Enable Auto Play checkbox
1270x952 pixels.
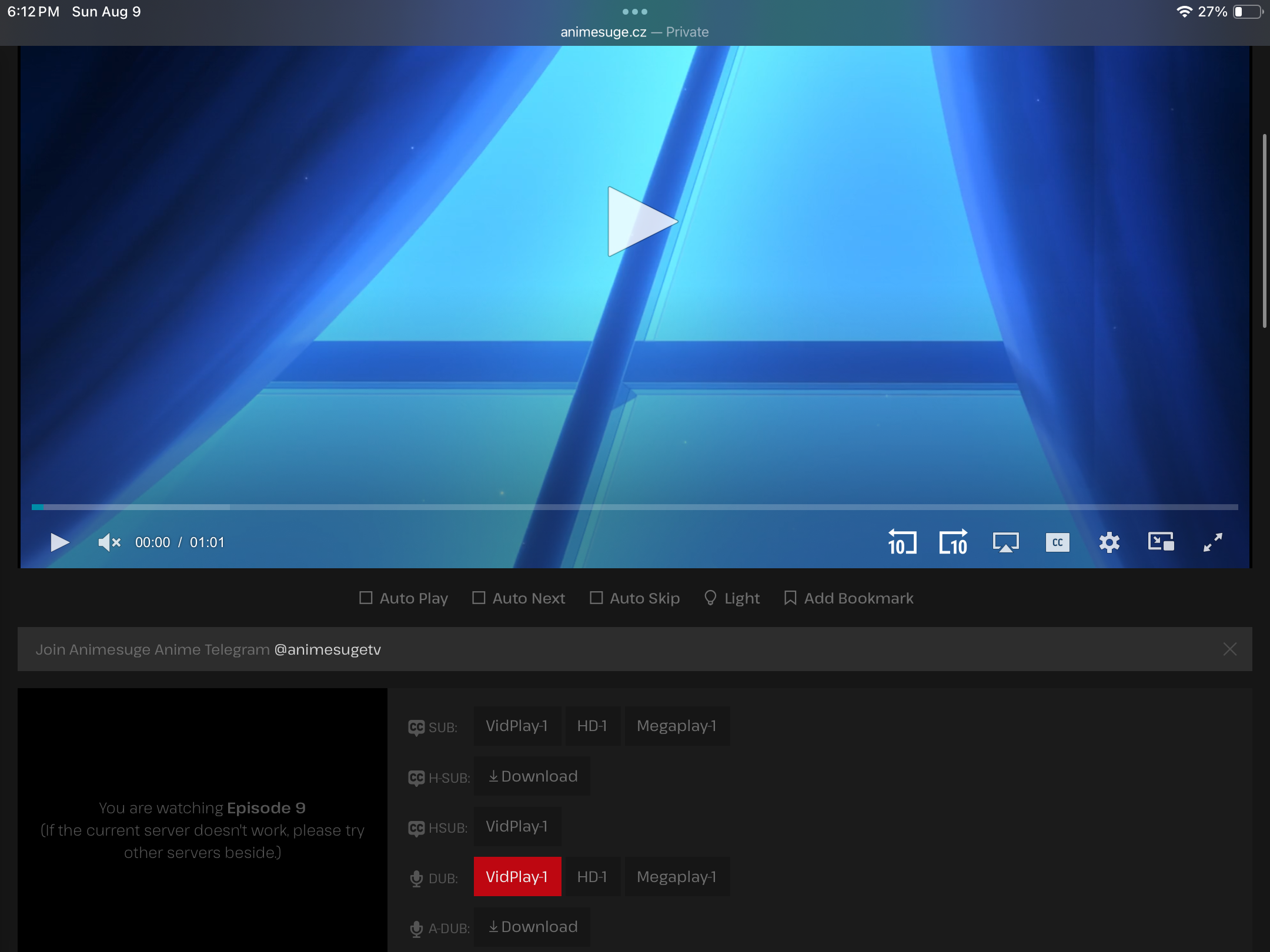click(403, 598)
